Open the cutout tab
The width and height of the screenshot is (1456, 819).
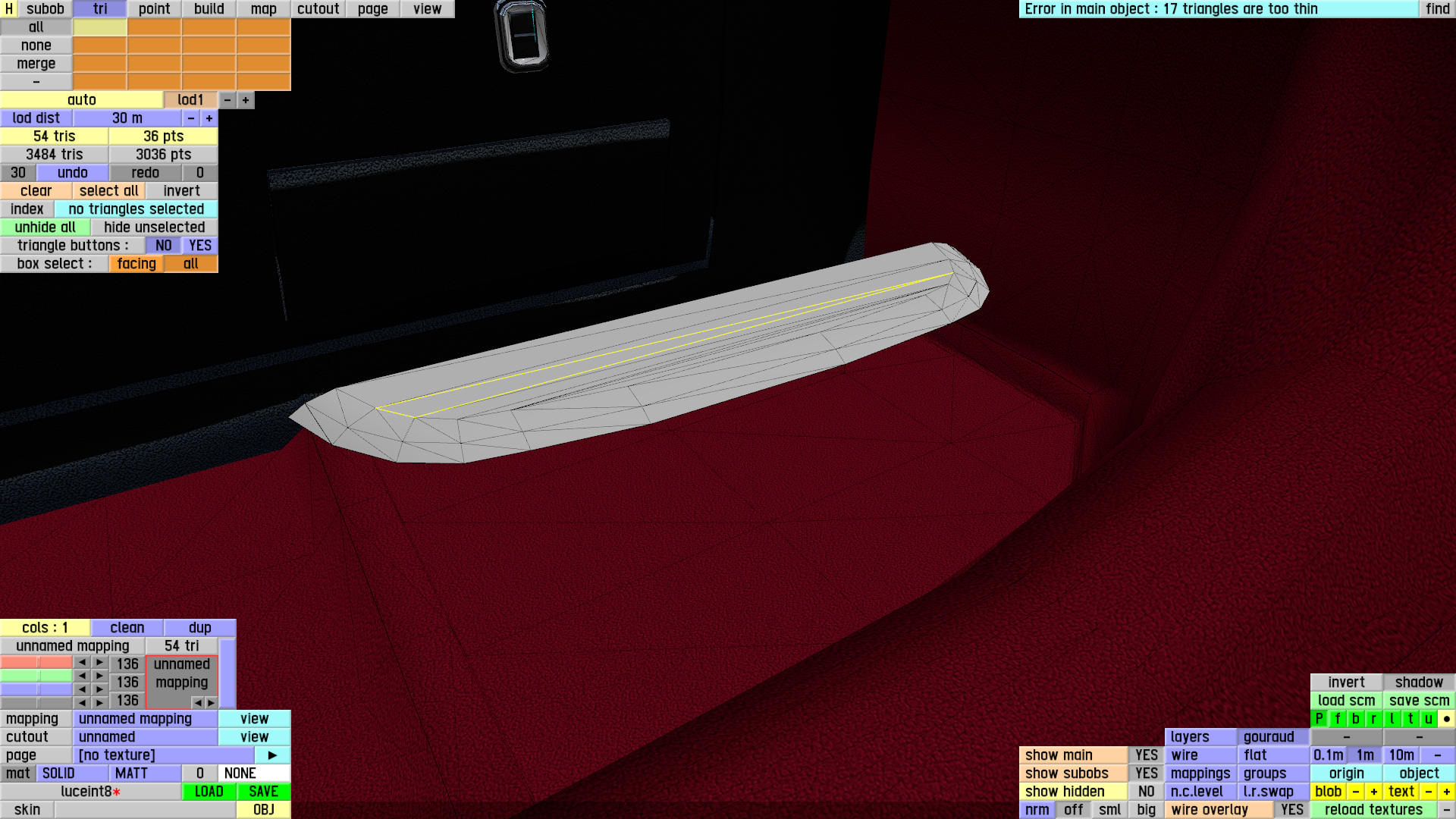[x=318, y=9]
